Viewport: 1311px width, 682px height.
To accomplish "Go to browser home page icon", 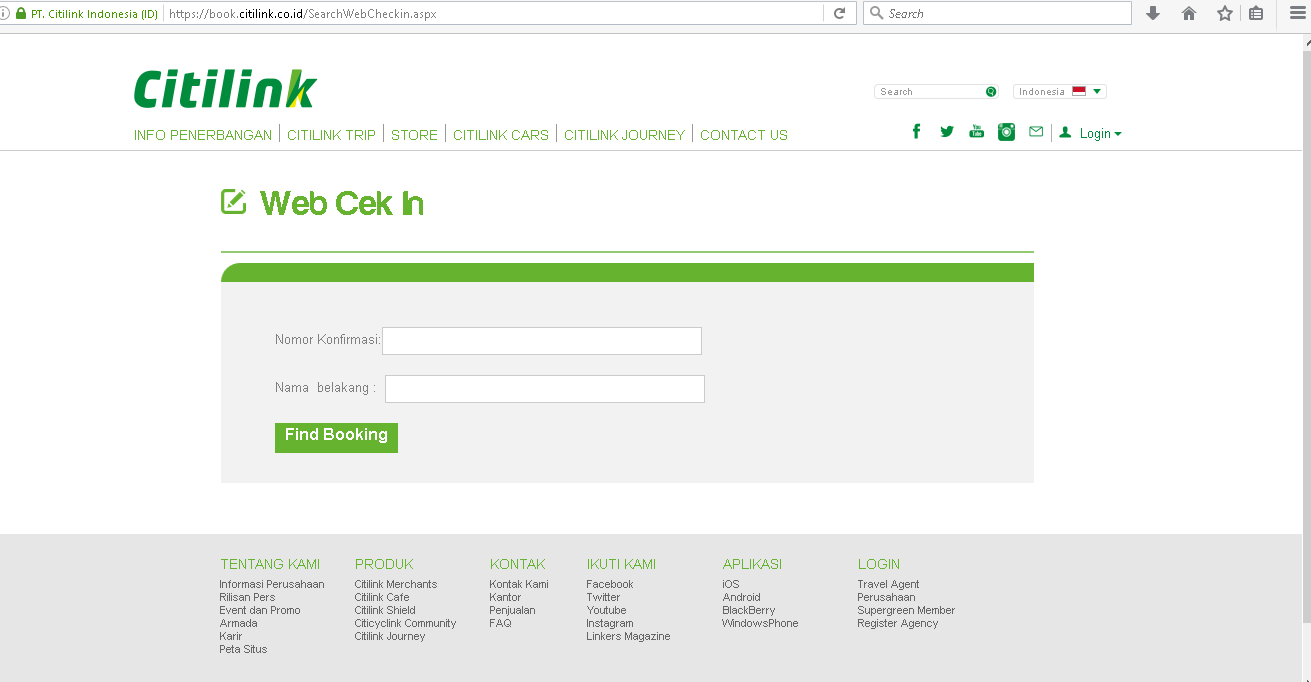I will pos(1189,13).
